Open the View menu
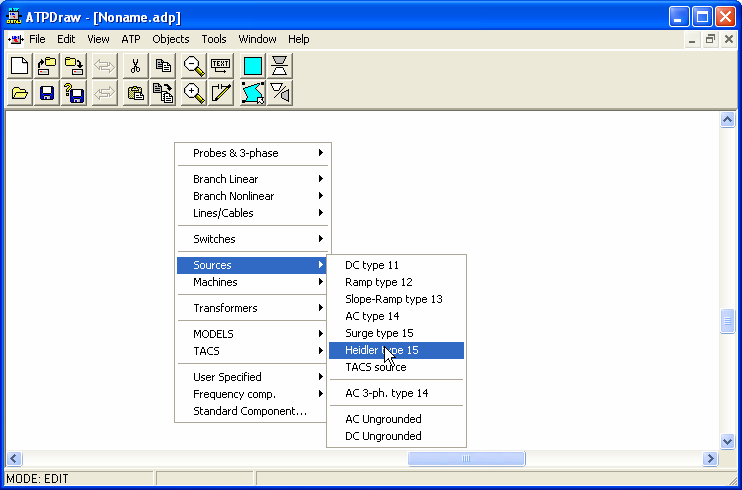Screen dimensions: 742x490 click(98, 39)
